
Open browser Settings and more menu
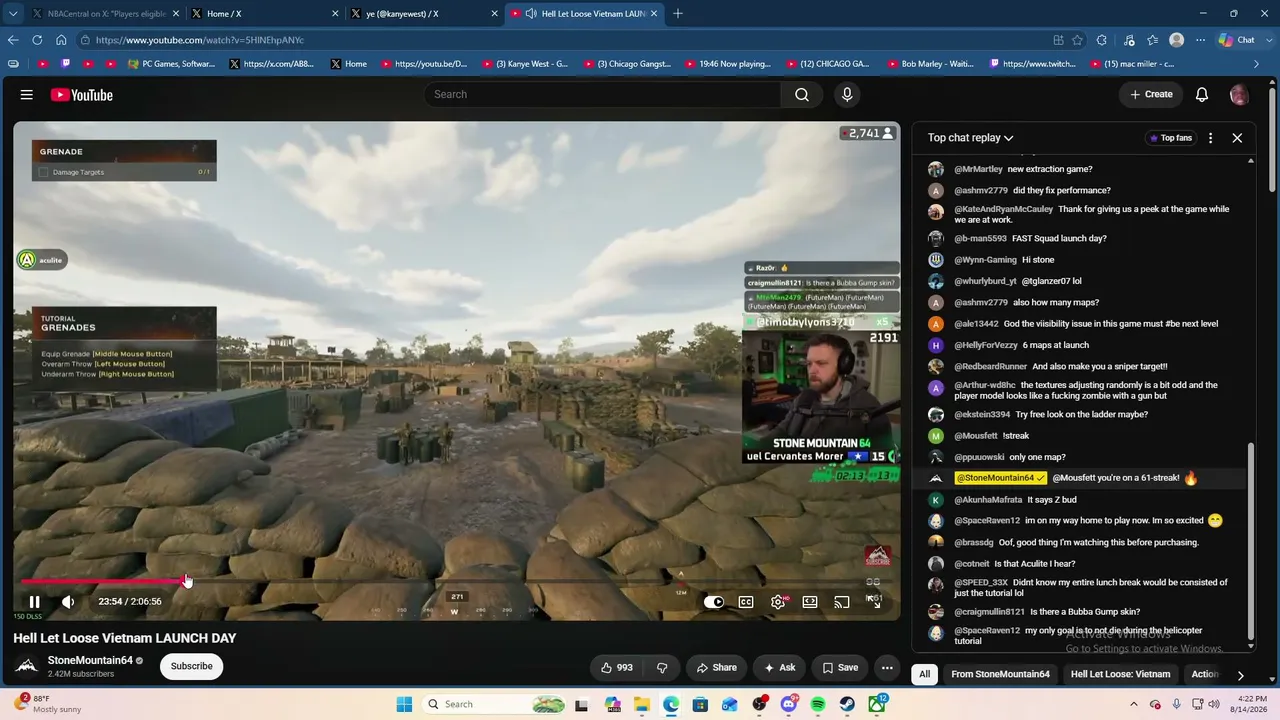1200,40
